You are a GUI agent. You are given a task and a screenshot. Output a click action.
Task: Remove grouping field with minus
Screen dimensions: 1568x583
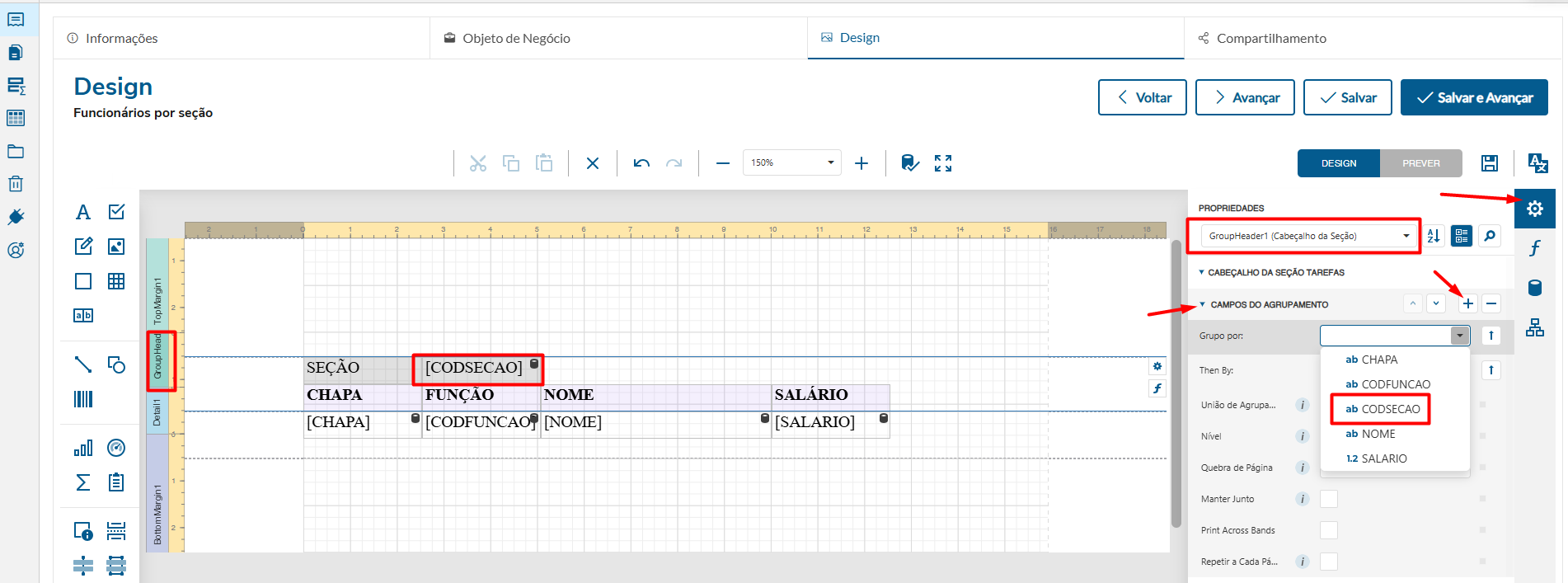click(x=1491, y=303)
